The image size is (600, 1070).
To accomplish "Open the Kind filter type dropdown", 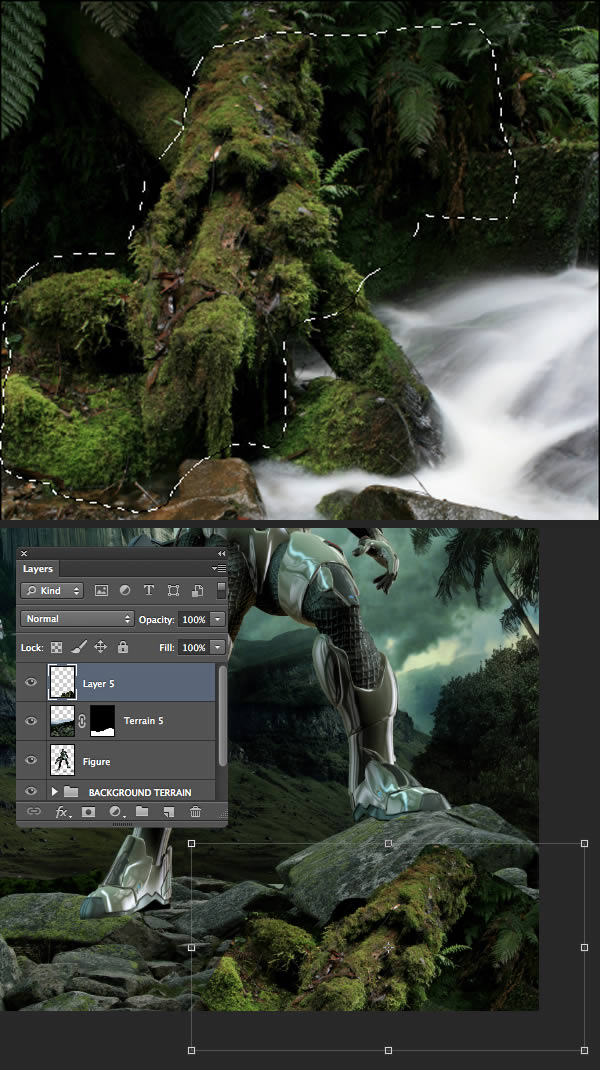I will (52, 590).
